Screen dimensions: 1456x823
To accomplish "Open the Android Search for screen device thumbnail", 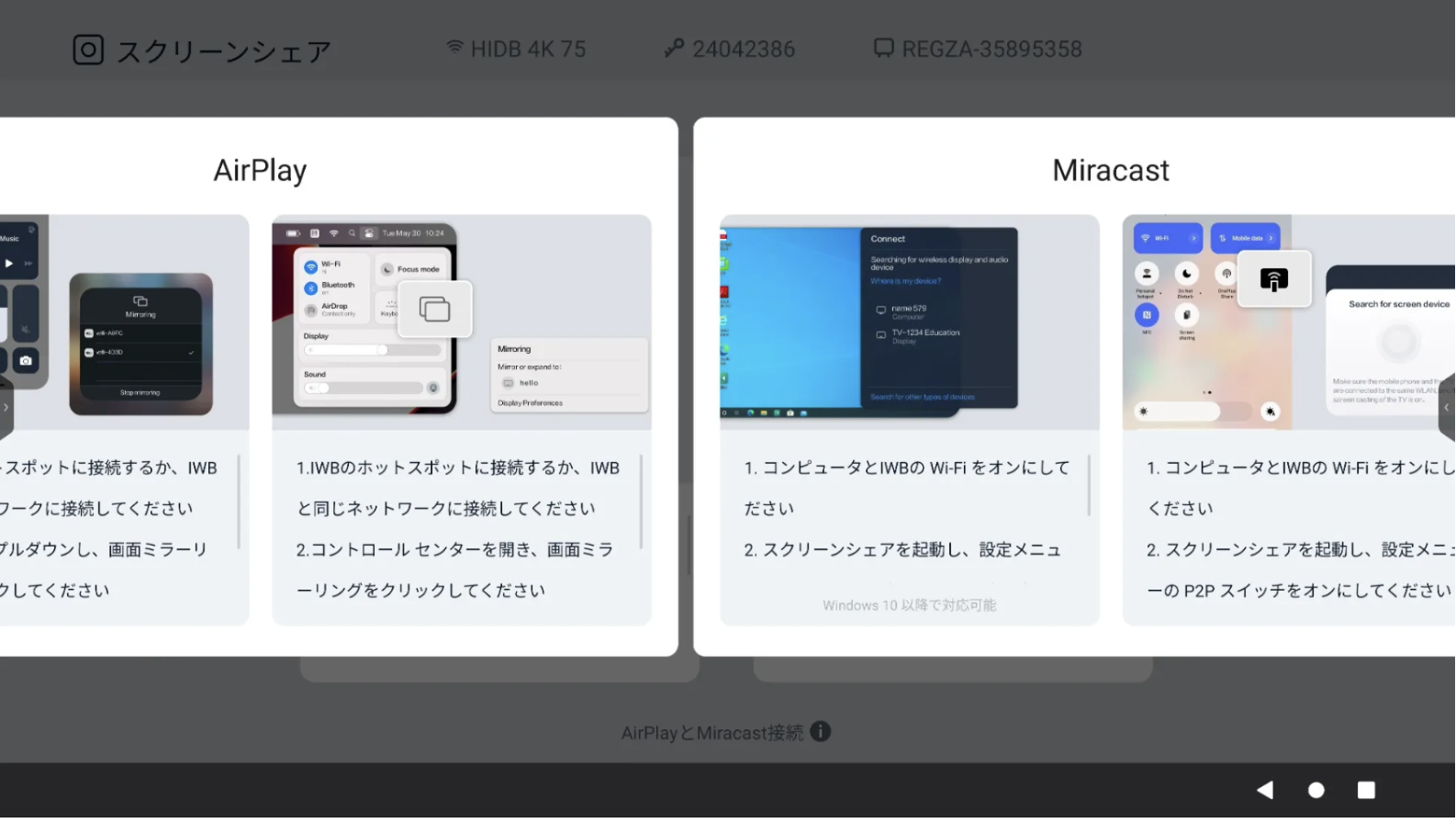I will (x=1289, y=322).
